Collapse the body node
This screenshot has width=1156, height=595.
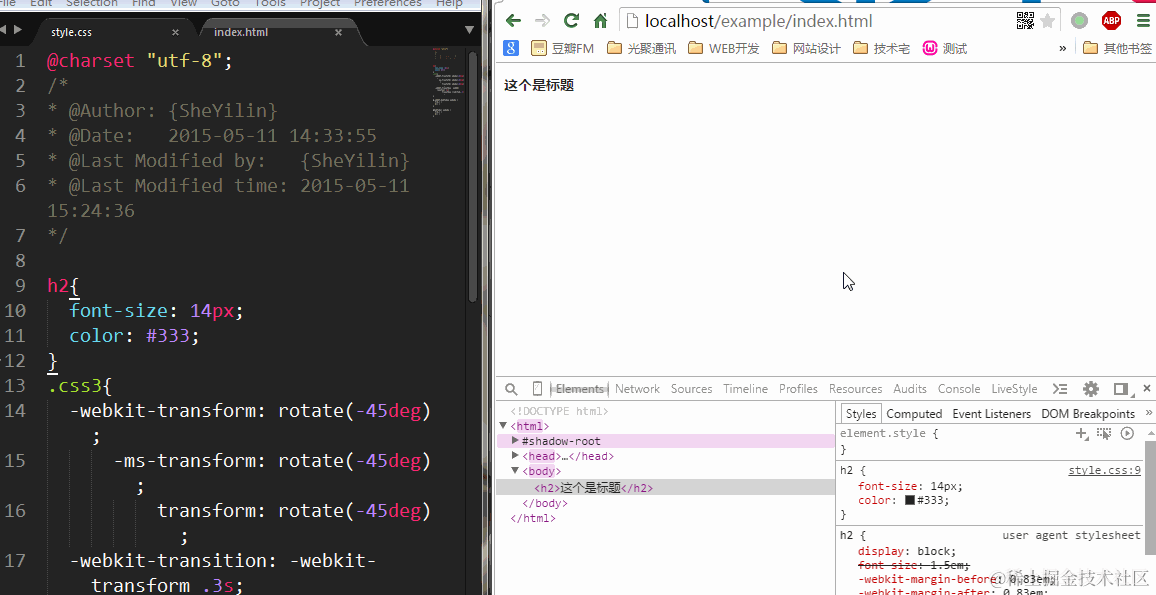[x=515, y=470]
